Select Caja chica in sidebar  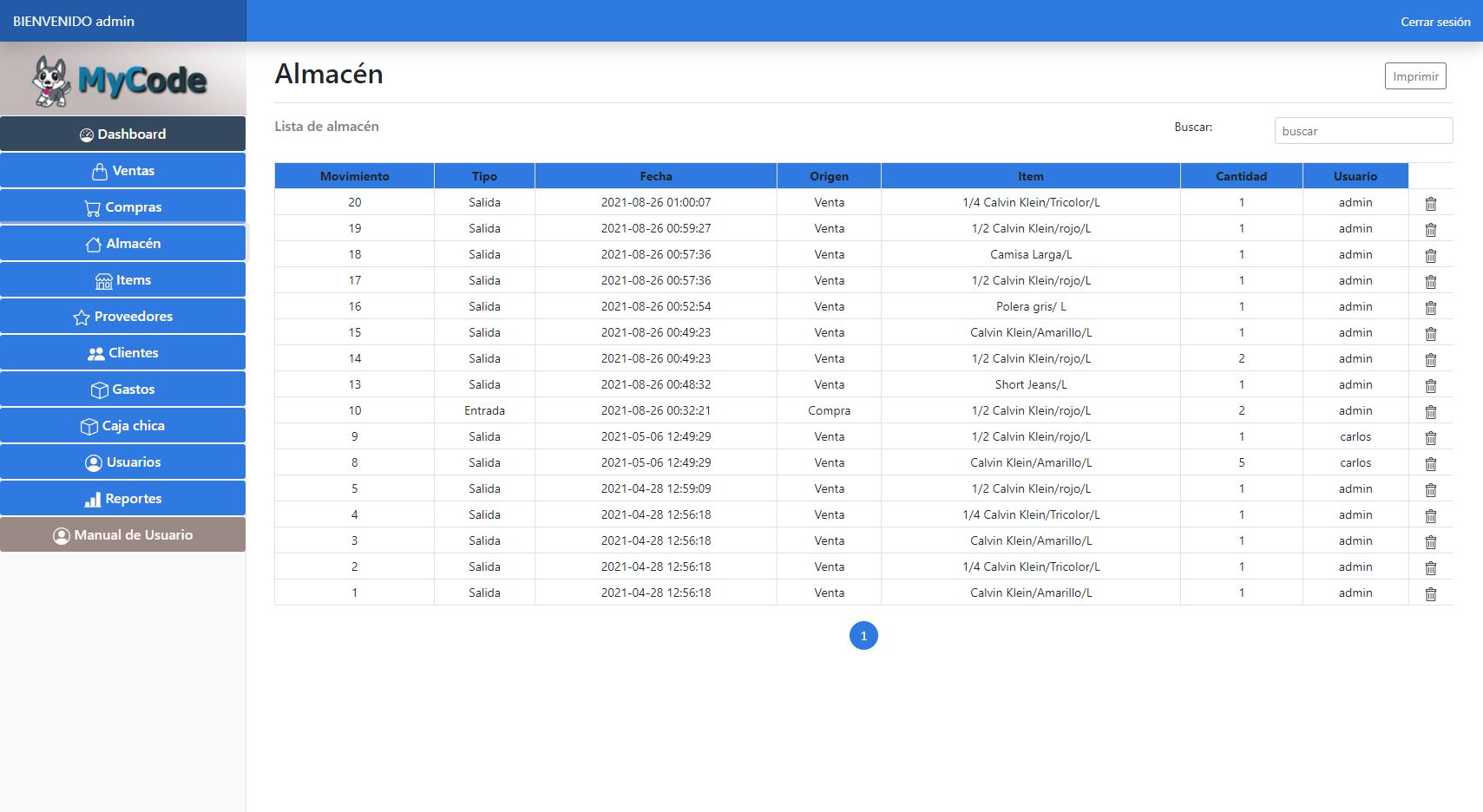point(122,426)
